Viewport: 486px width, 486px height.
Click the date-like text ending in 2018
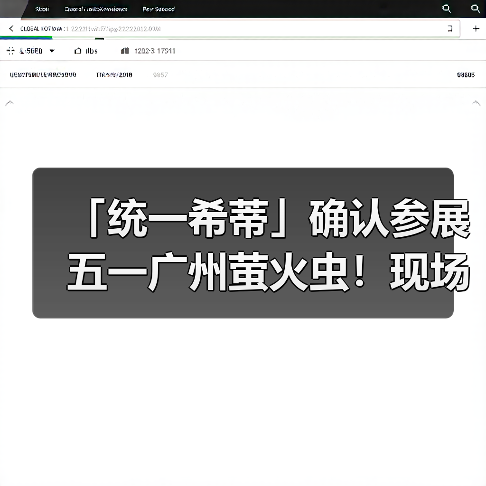[x=114, y=75]
